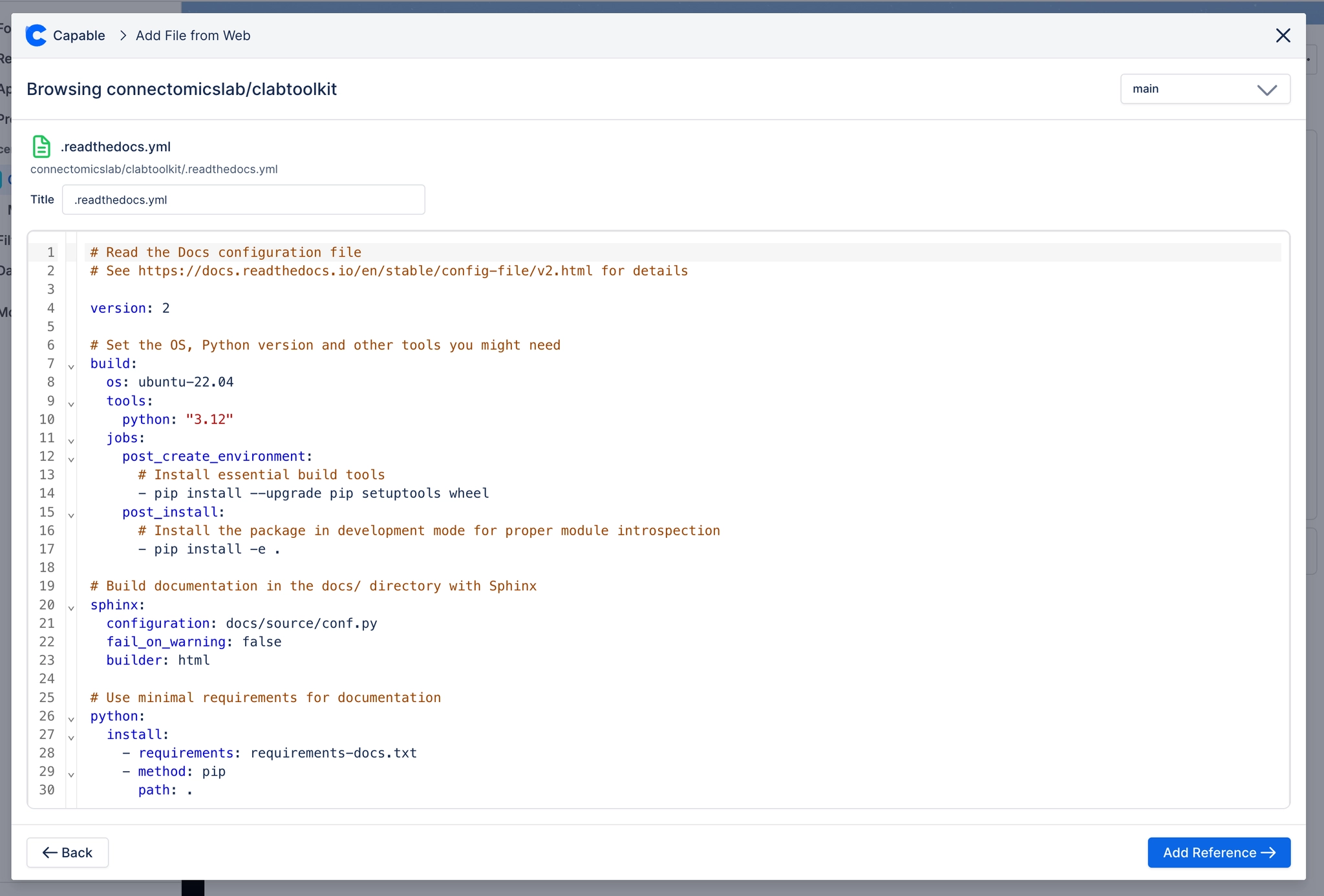This screenshot has height=896, width=1324.
Task: Click the "pip install --upgrade pip setuptools wheel" line
Action: 314,493
